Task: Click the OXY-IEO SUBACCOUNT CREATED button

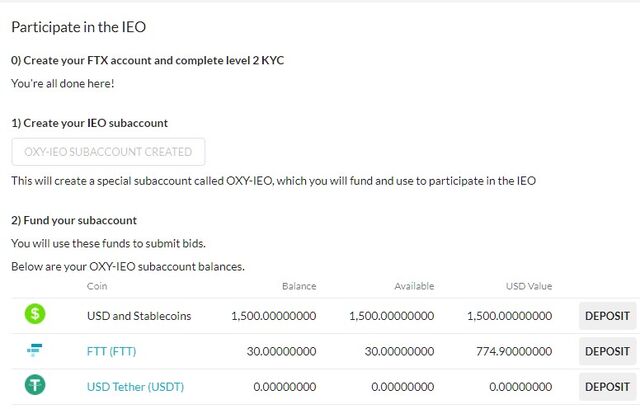Action: pos(108,152)
